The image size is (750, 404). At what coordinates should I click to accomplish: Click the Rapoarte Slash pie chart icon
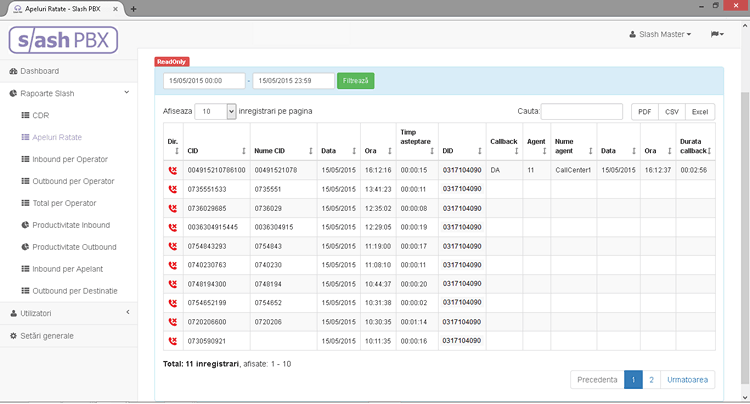point(13,93)
